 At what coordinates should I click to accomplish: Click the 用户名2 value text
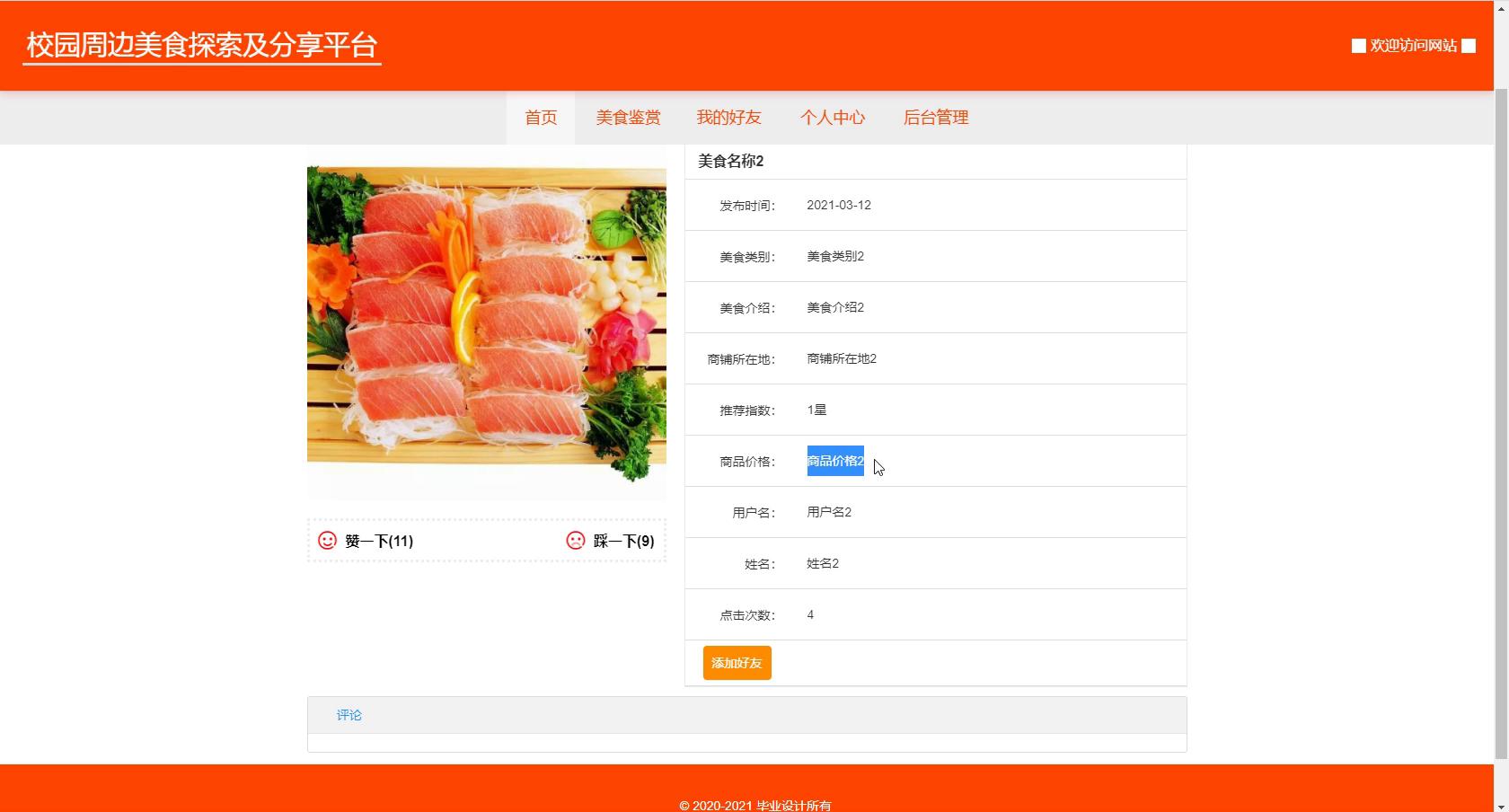(x=828, y=512)
